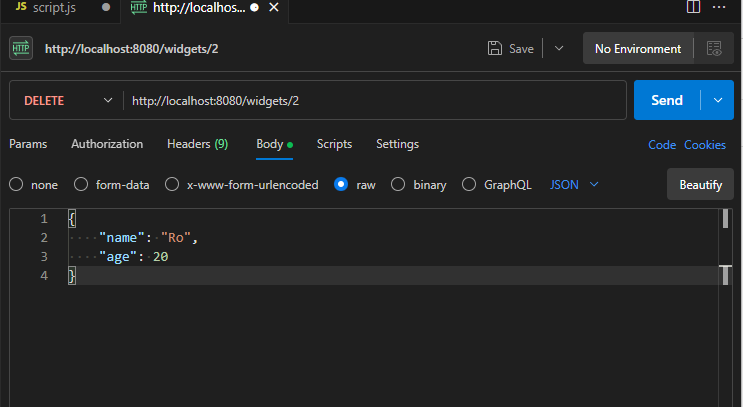Select the none body type
Image resolution: width=743 pixels, height=407 pixels.
click(16, 185)
